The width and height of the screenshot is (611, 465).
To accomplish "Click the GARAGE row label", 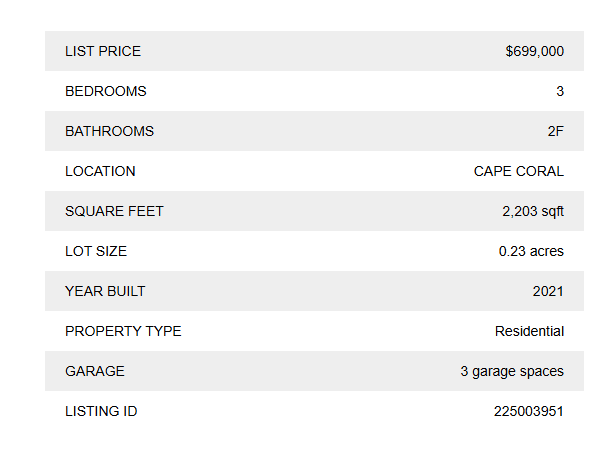I will [x=95, y=371].
